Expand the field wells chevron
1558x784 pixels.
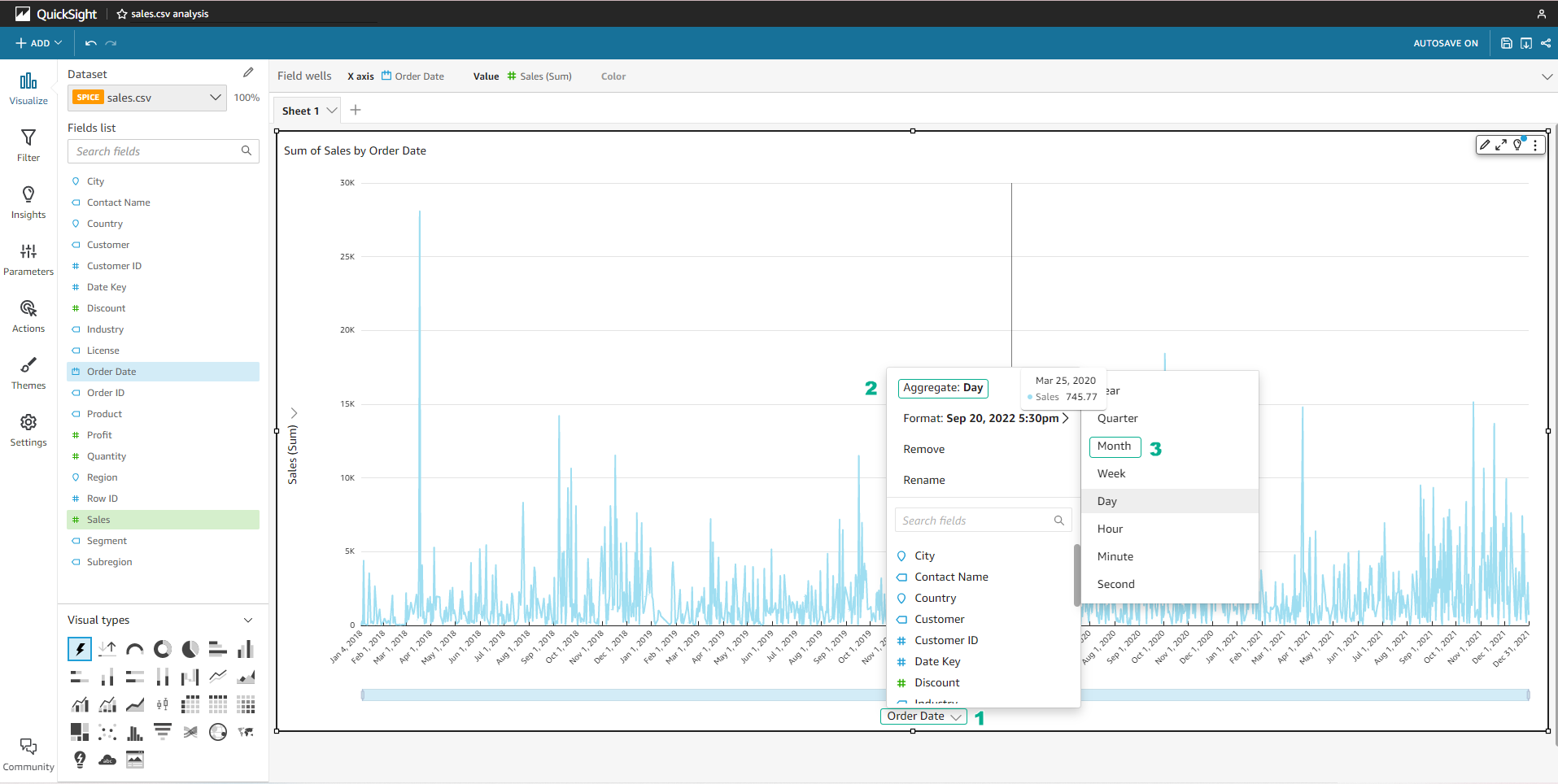click(x=1547, y=76)
